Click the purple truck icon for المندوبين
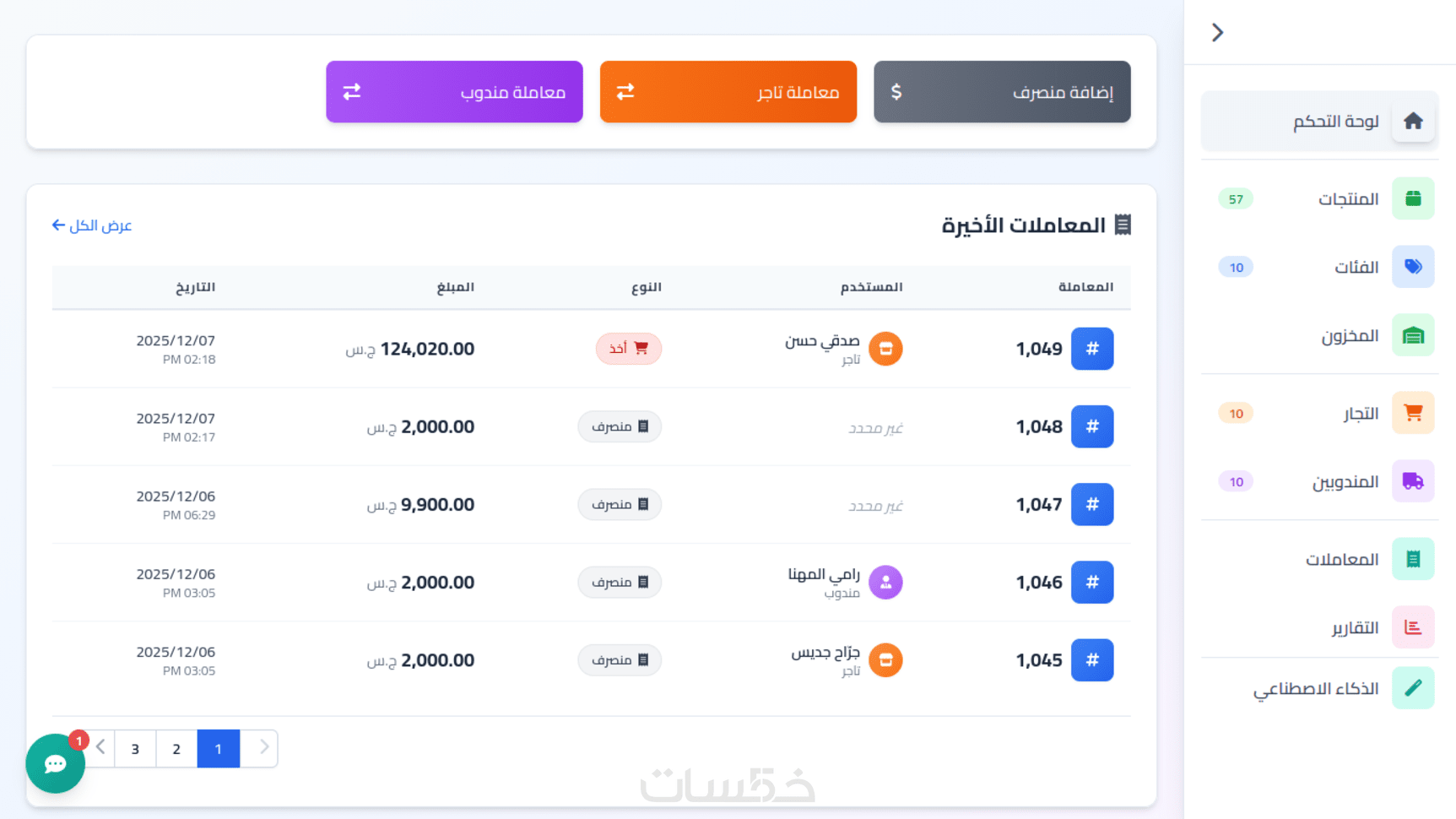 coord(1412,481)
